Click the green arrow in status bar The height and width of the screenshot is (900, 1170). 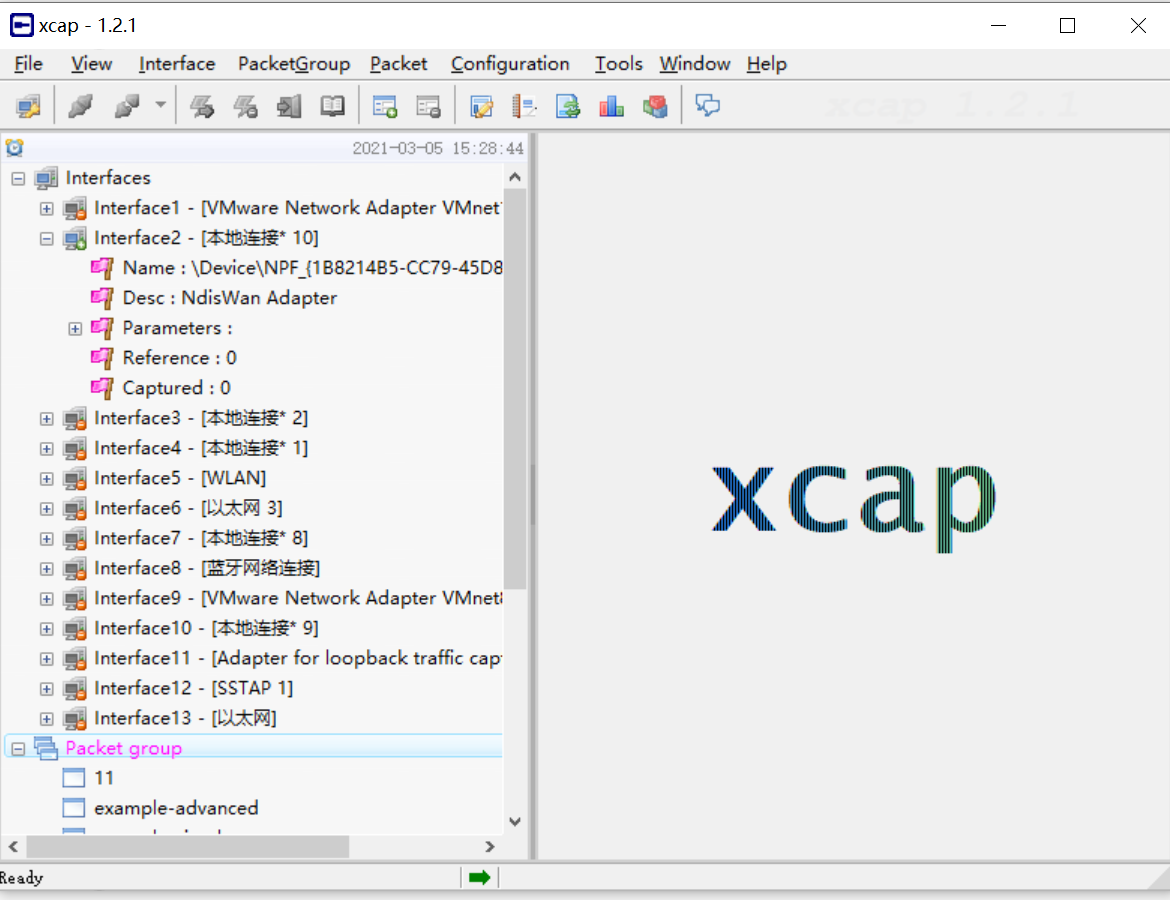click(x=479, y=877)
